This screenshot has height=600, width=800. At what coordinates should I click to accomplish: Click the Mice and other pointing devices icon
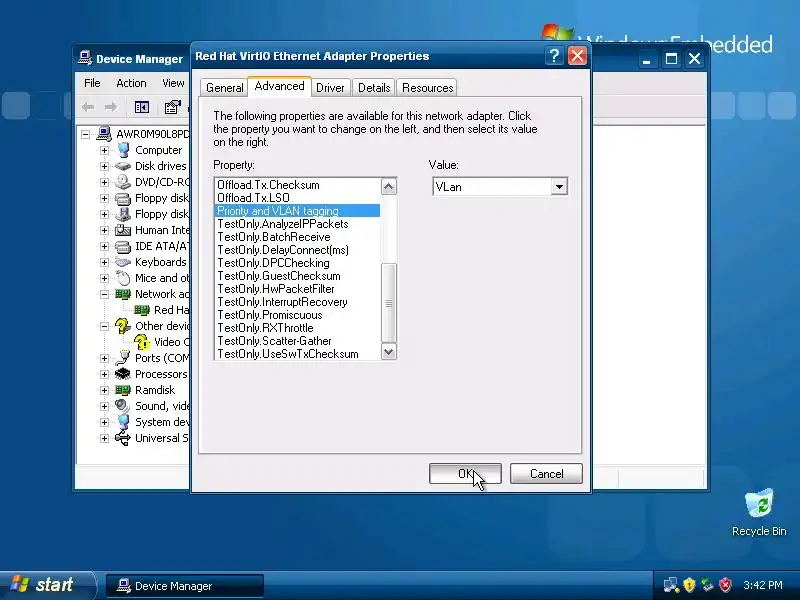coord(123,278)
